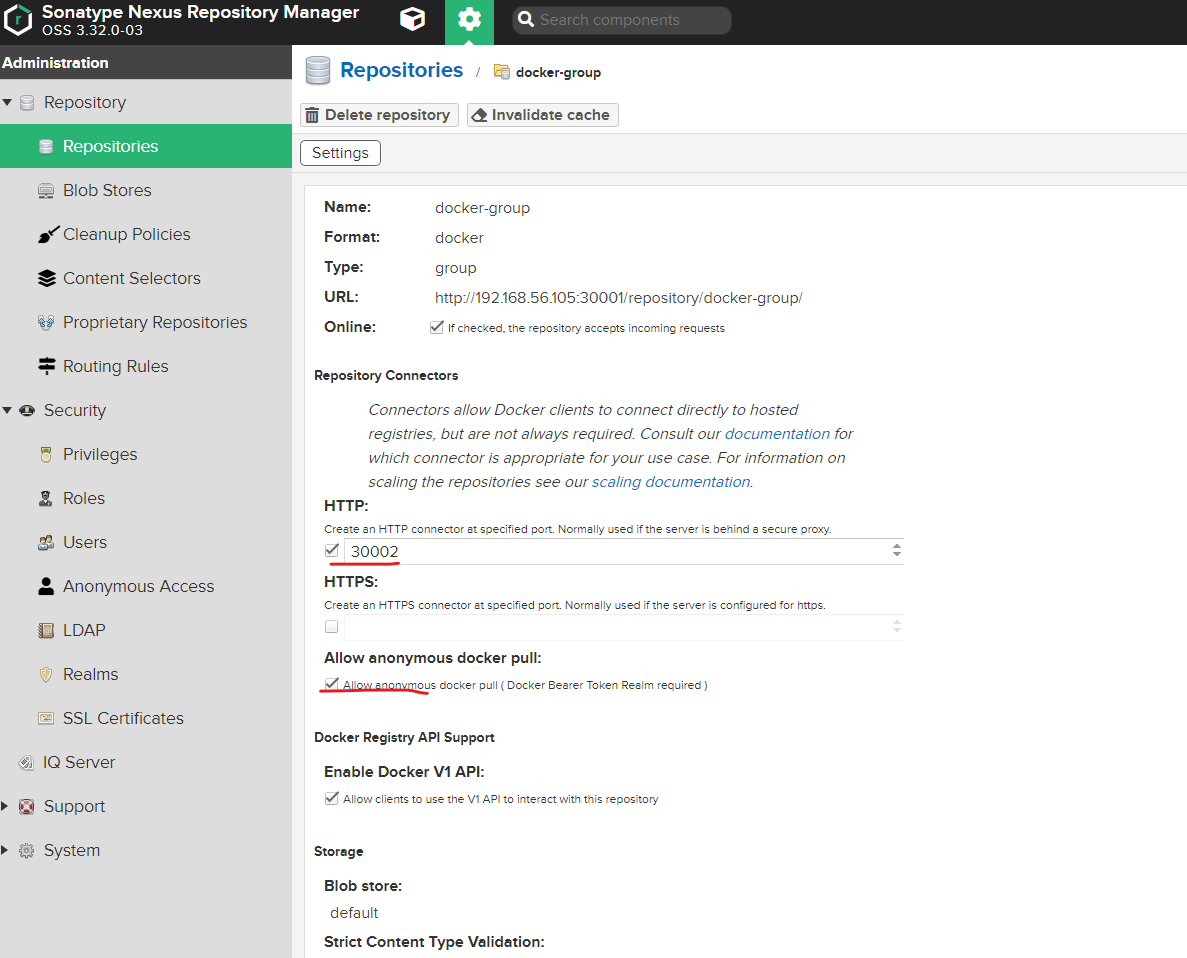Click the Blob Stores sidebar icon
The height and width of the screenshot is (958, 1187).
pyautogui.click(x=46, y=190)
